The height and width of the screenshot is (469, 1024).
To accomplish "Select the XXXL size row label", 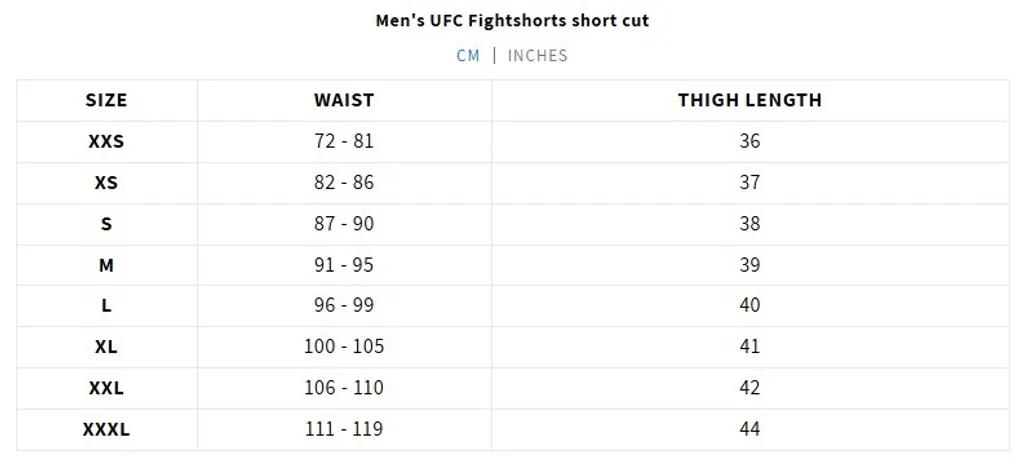I will pos(106,430).
